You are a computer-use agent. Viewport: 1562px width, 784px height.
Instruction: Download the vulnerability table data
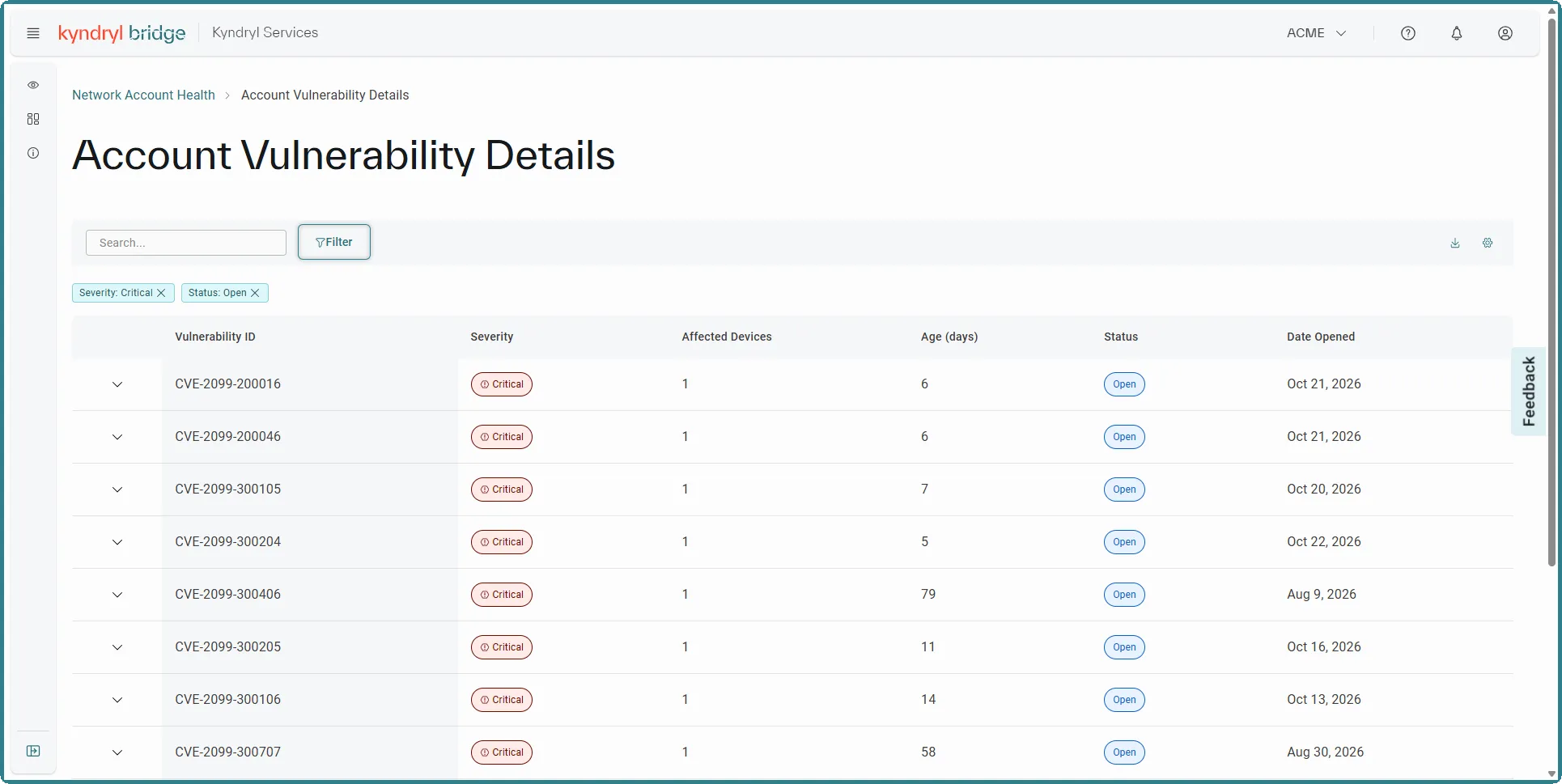click(x=1455, y=243)
